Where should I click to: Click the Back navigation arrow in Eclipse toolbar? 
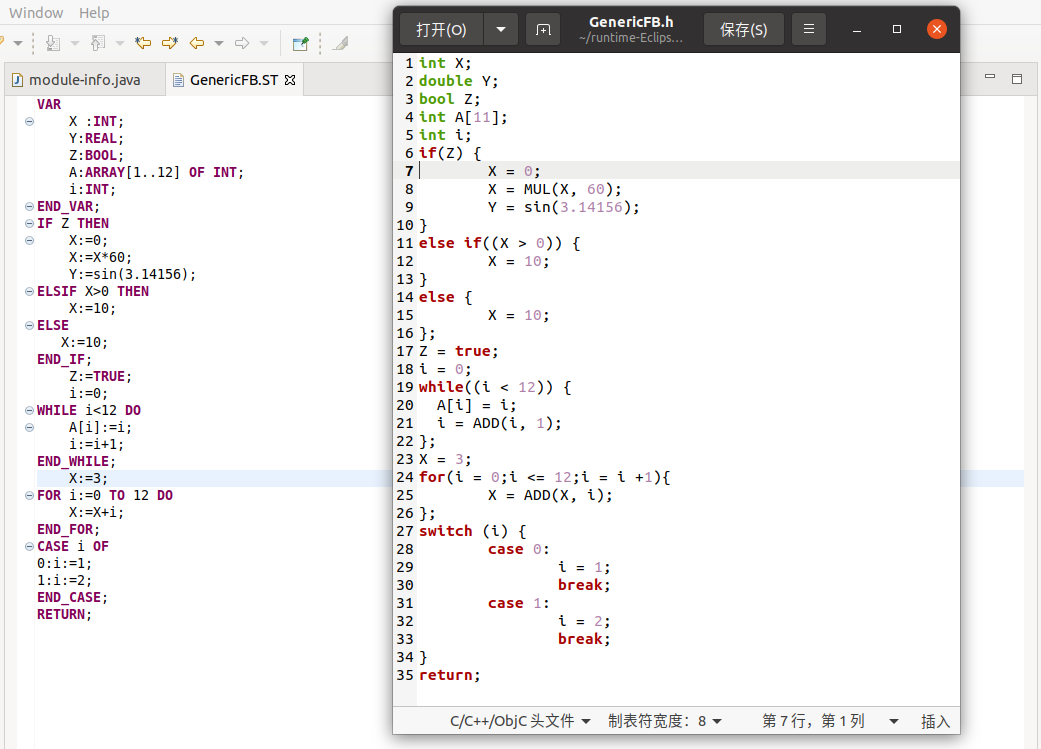point(196,44)
